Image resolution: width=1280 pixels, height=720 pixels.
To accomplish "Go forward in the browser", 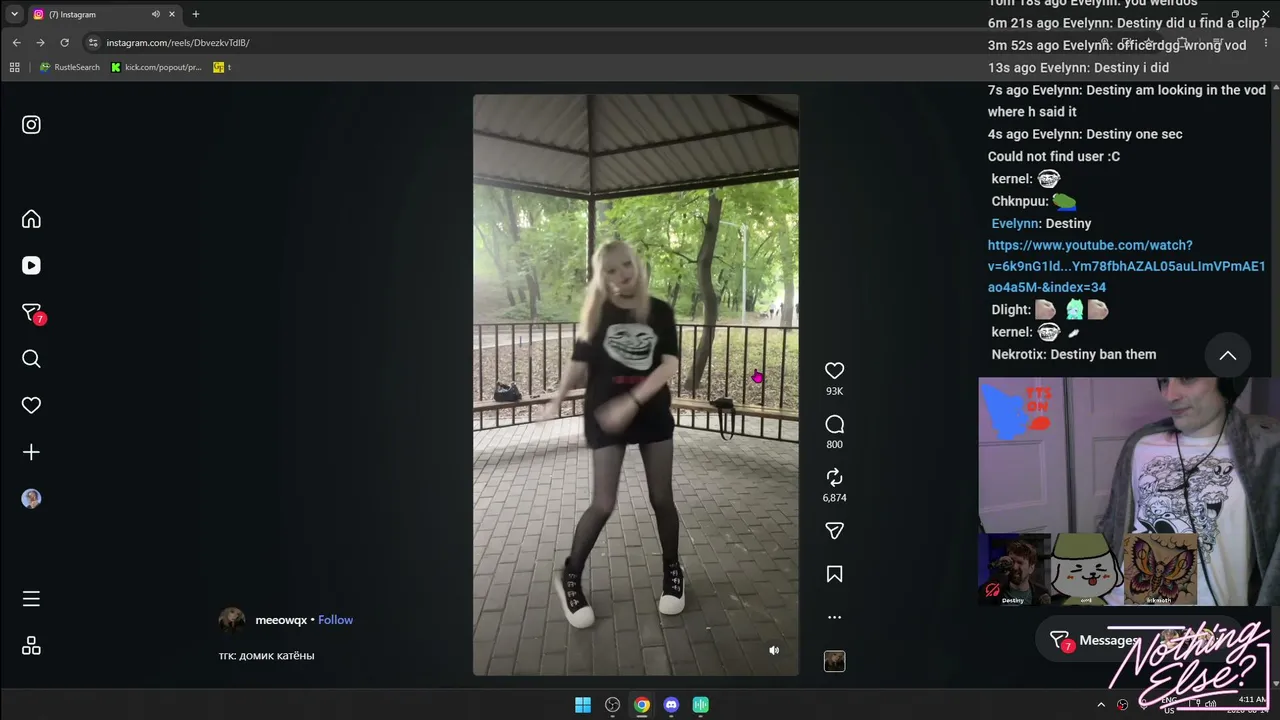I will pos(40,43).
